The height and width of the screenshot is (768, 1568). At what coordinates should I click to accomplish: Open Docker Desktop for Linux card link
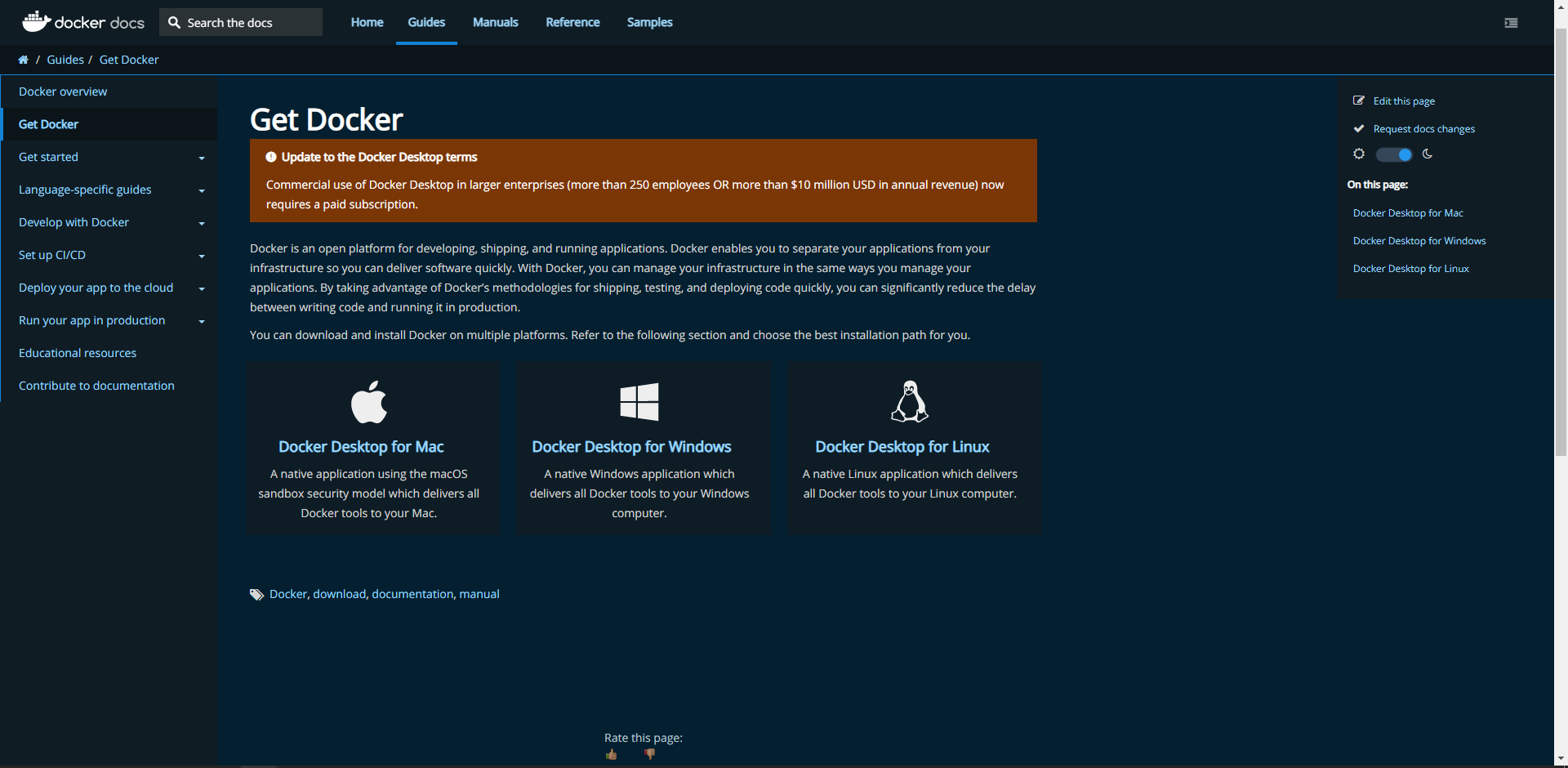pyautogui.click(x=902, y=447)
